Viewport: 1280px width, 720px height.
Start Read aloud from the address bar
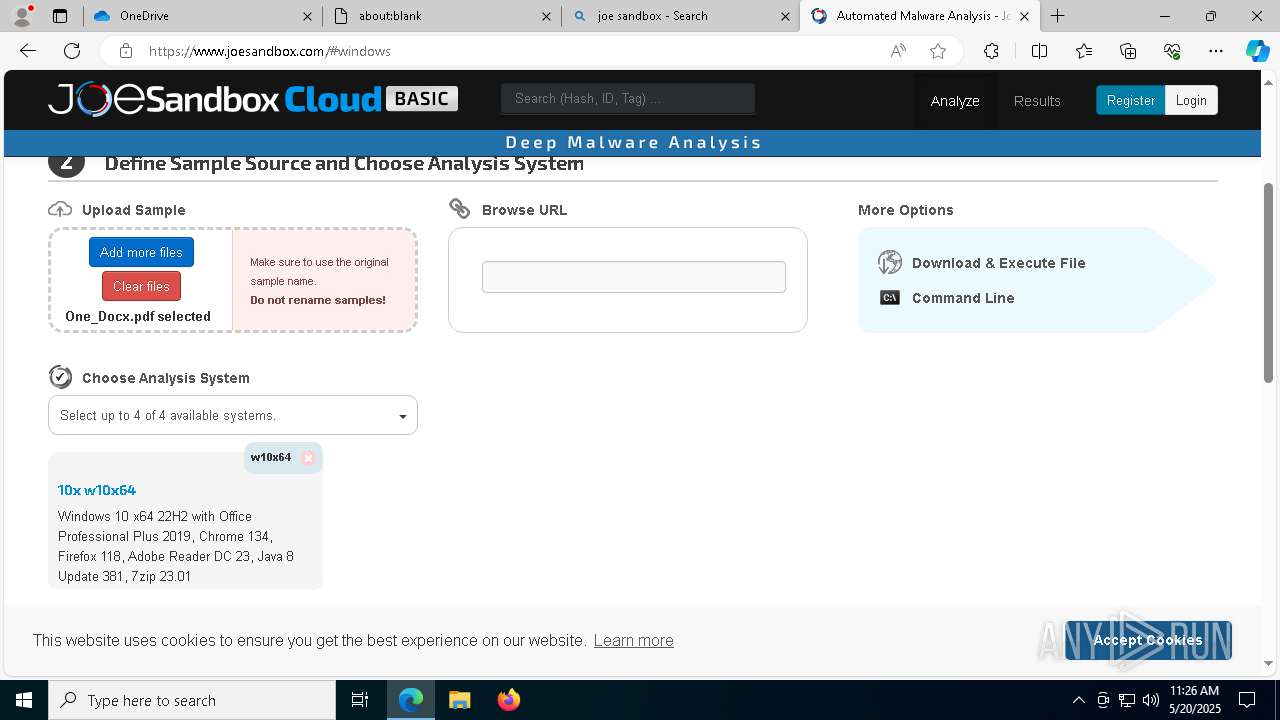coord(898,51)
